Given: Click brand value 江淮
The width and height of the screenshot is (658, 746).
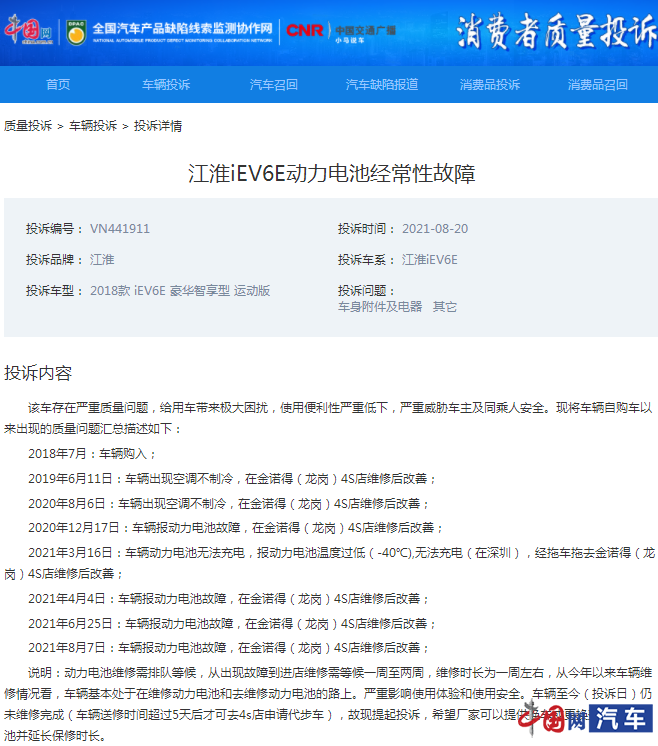Looking at the screenshot, I should (102, 260).
